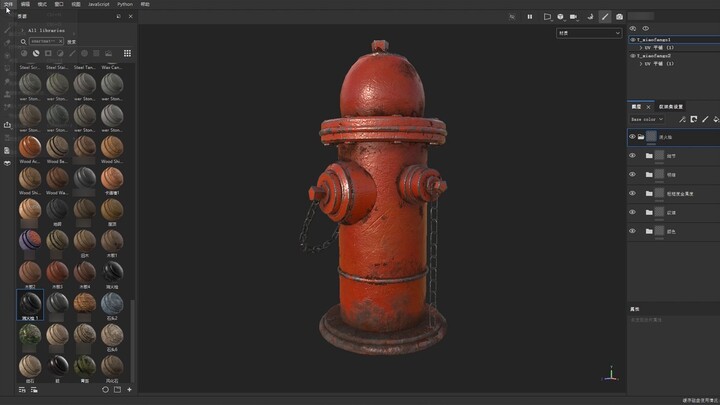Open the Python menu
Image resolution: width=720 pixels, height=405 pixels.
[x=125, y=4]
